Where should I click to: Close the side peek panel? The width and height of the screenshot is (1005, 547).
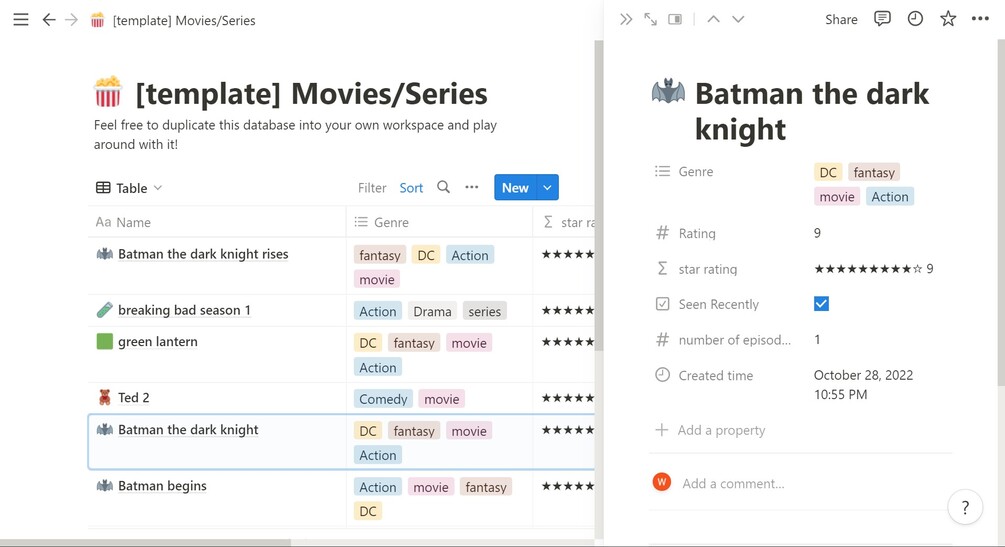626,19
